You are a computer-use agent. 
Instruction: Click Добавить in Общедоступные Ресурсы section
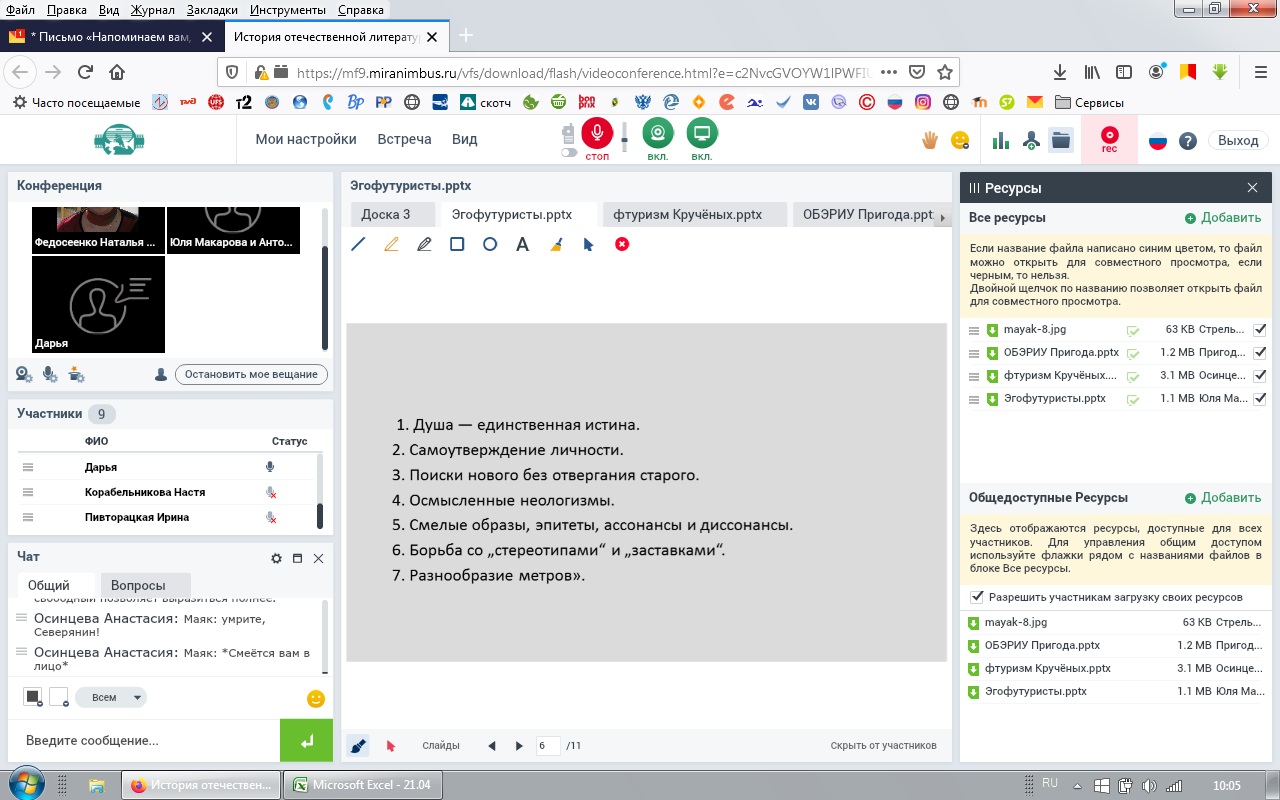pos(1223,498)
